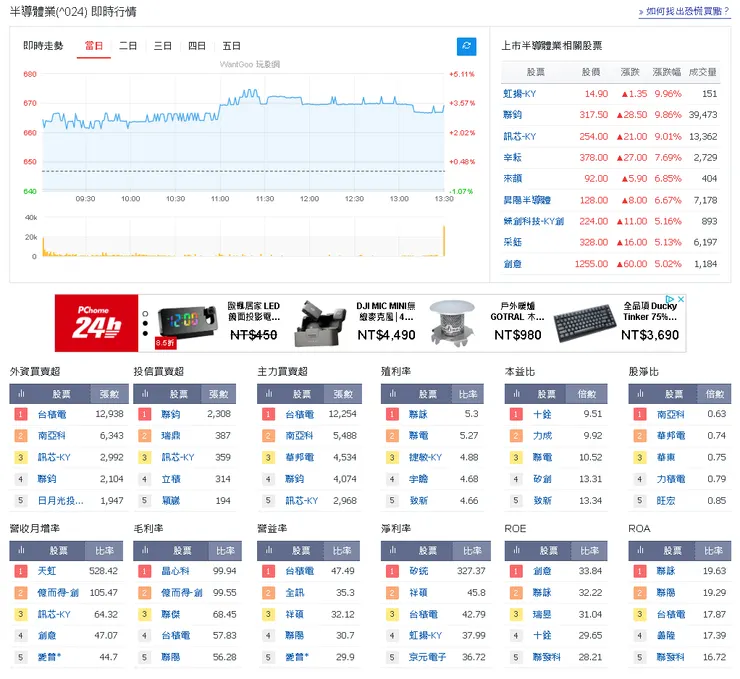Switch chart to 五日 tab
Image resolution: width=740 pixels, height=679 pixels.
[231, 46]
